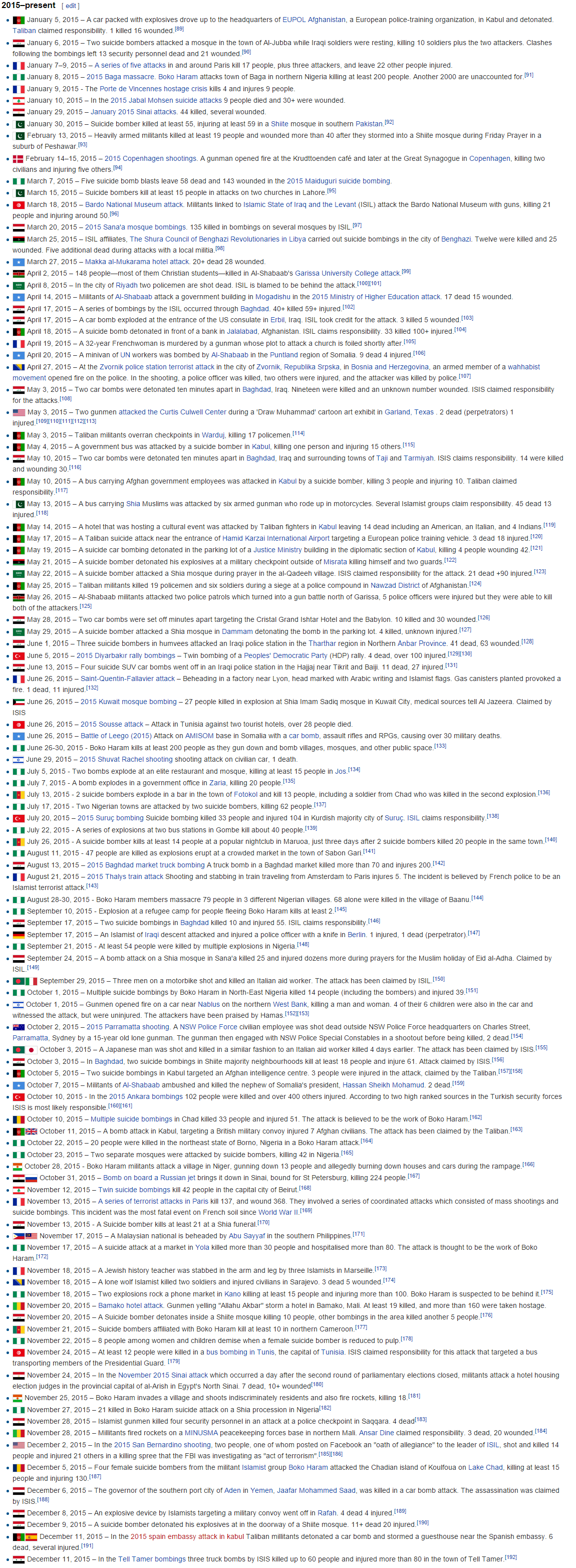
Task: Click the Mali flag beside November 20, 2015 Bamako entry
Action: [18, 1305]
